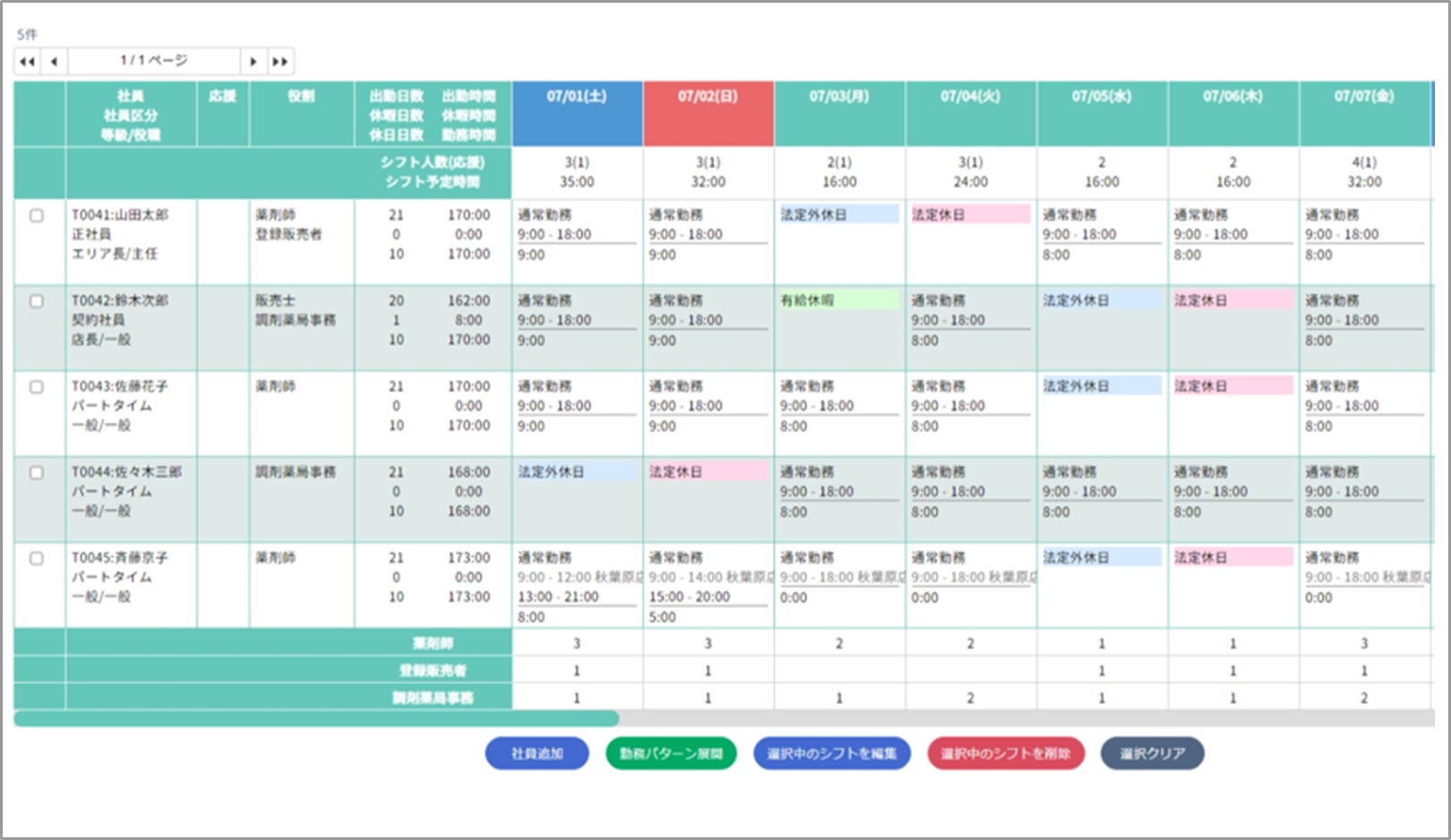Go to next page with single-right arrow
The height and width of the screenshot is (840, 1451).
point(253,61)
